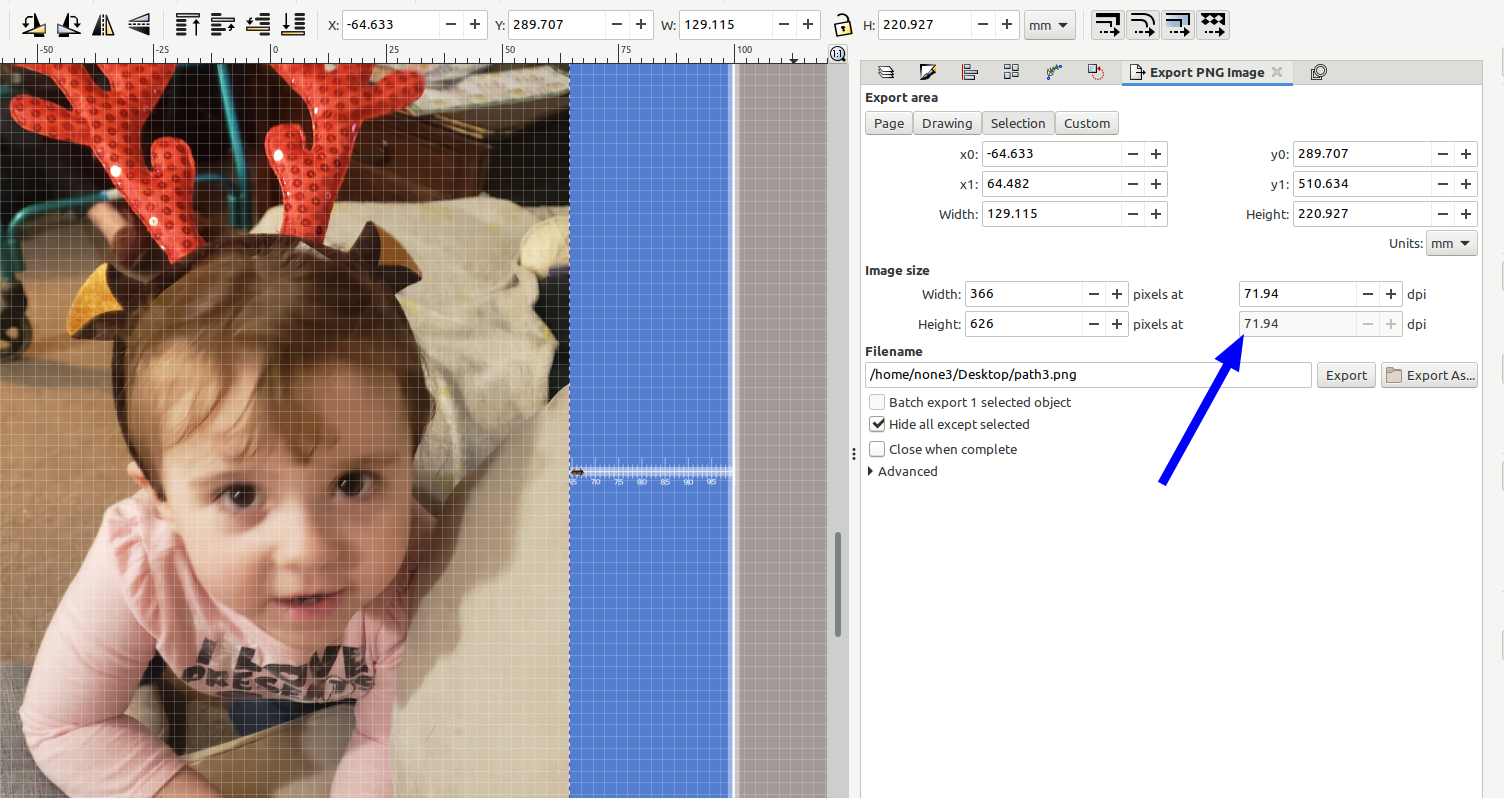This screenshot has height=798, width=1504.
Task: Open toolbar mm units dropdown
Action: [x=1049, y=25]
